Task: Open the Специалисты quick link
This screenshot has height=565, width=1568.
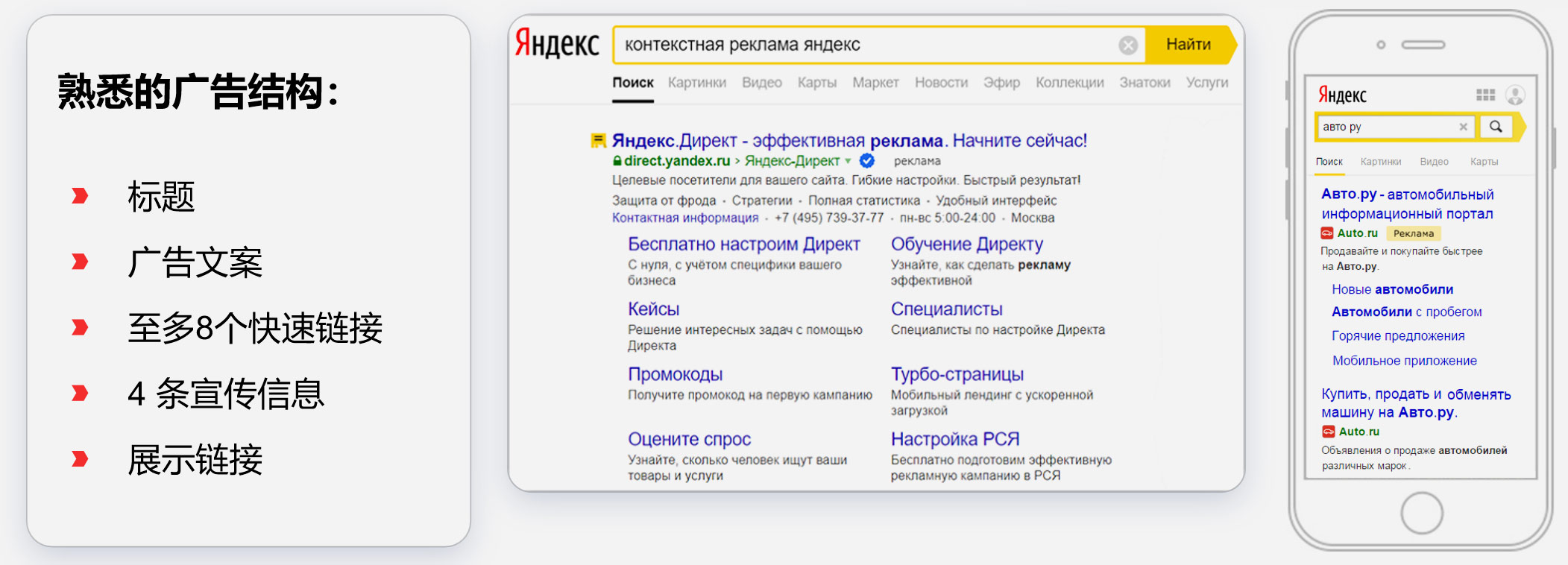Action: 947,309
